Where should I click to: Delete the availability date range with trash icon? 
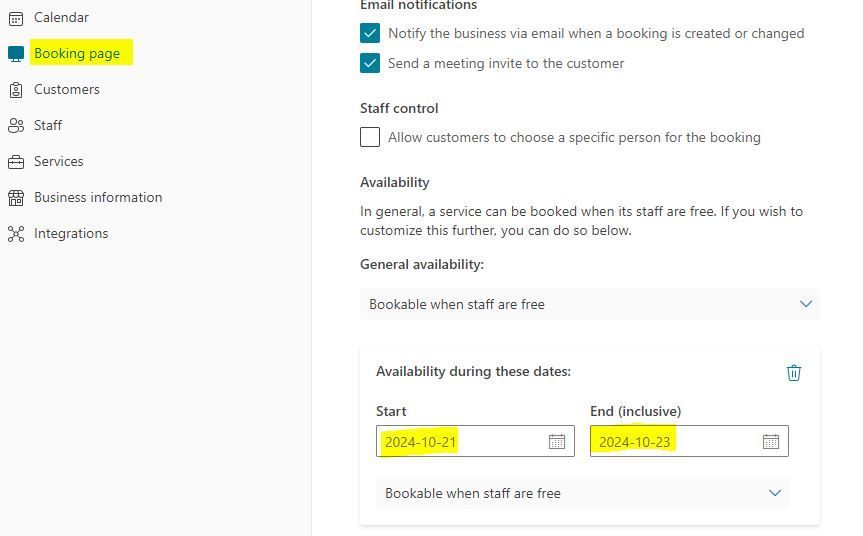(794, 373)
